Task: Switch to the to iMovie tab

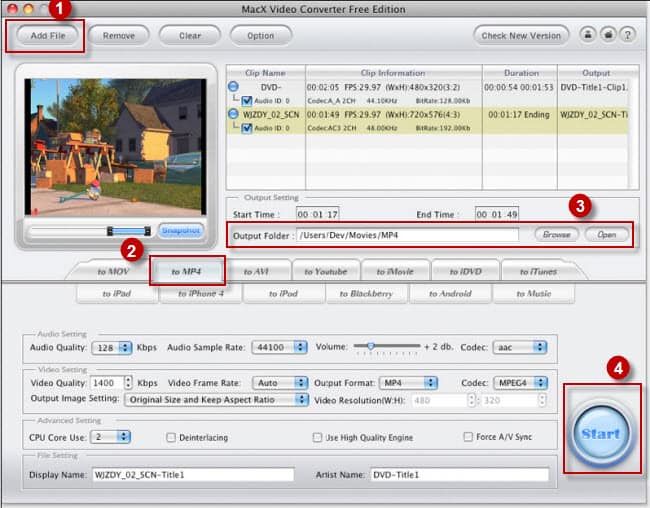Action: 395,272
